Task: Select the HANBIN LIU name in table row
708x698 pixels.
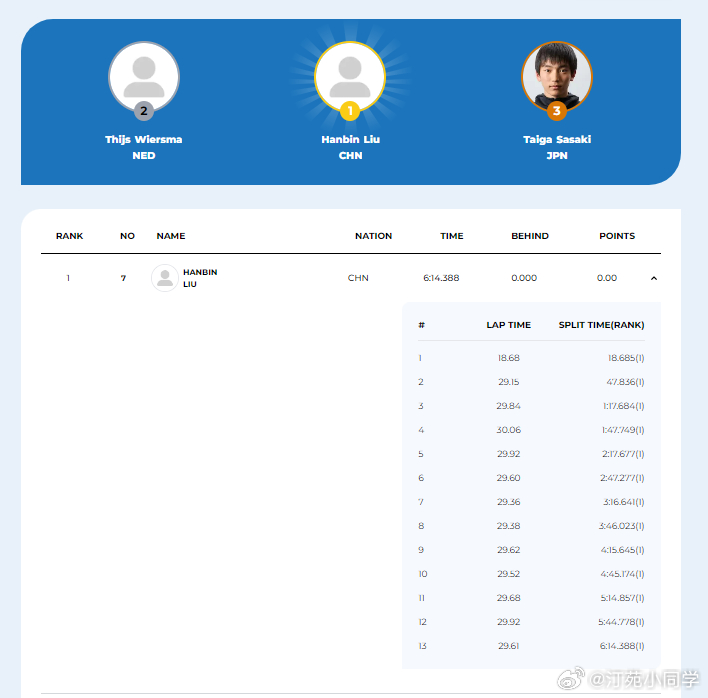Action: (x=200, y=278)
